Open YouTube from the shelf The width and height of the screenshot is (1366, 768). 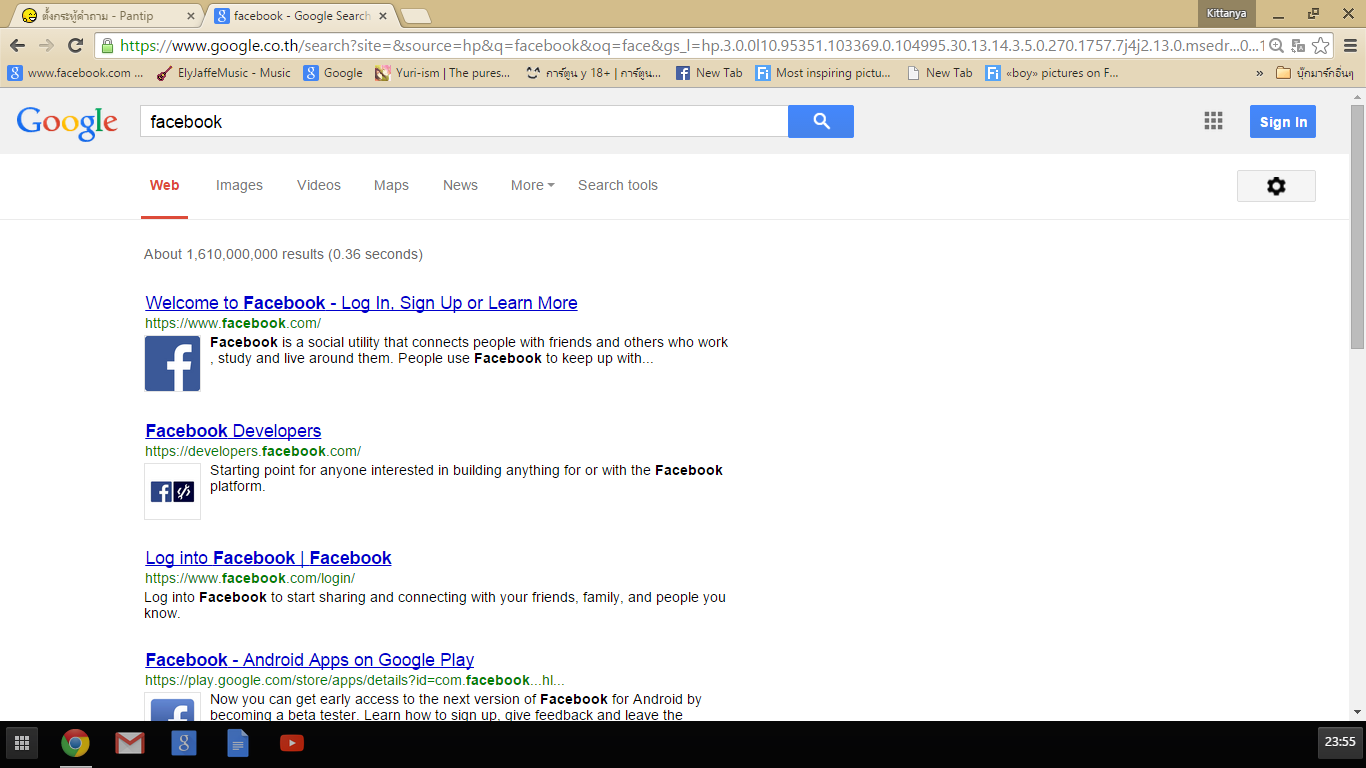(291, 743)
